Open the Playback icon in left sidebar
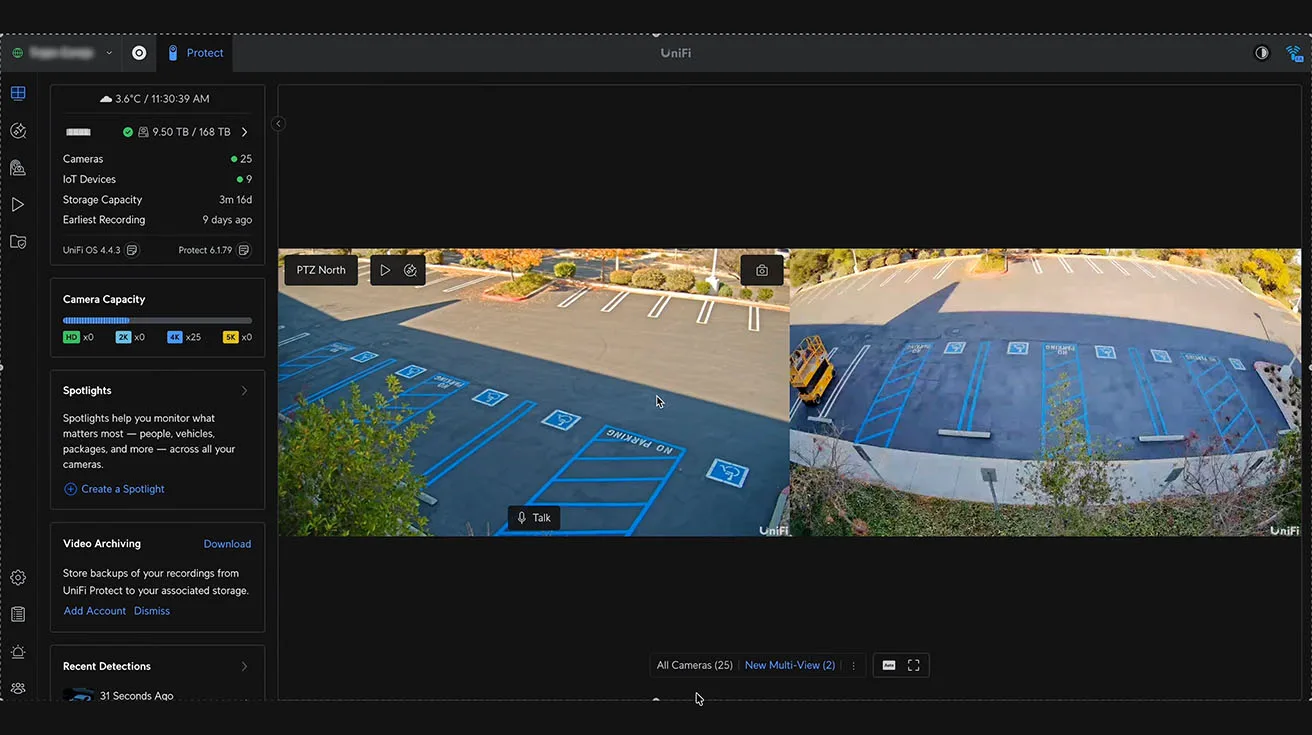Image resolution: width=1312 pixels, height=735 pixels. 18,205
